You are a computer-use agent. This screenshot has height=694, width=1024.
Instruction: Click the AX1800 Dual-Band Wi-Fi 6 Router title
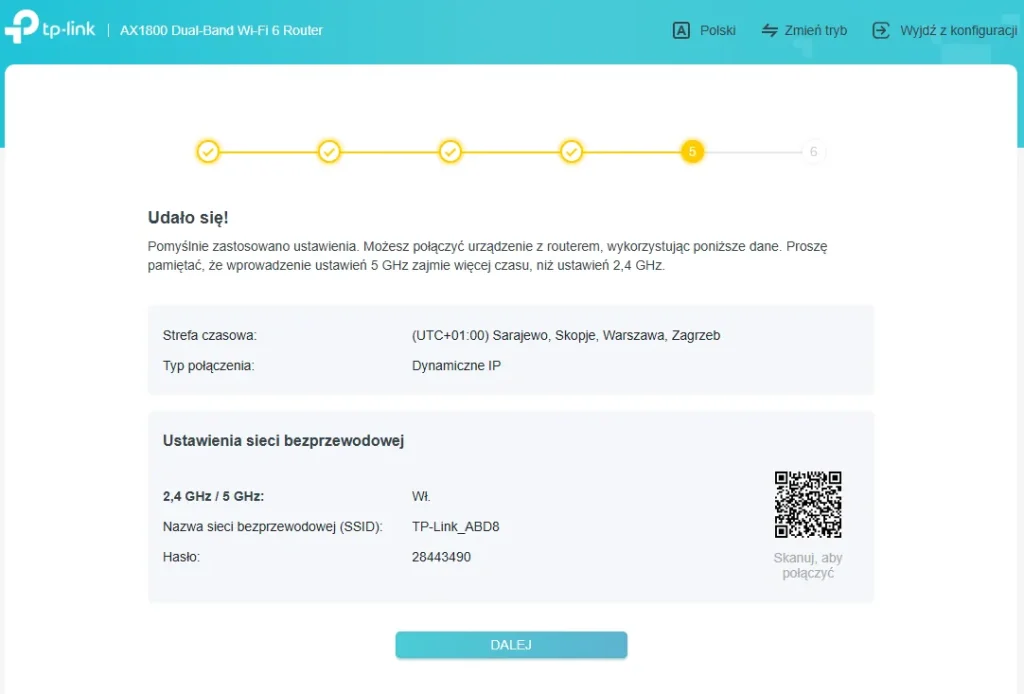click(221, 31)
